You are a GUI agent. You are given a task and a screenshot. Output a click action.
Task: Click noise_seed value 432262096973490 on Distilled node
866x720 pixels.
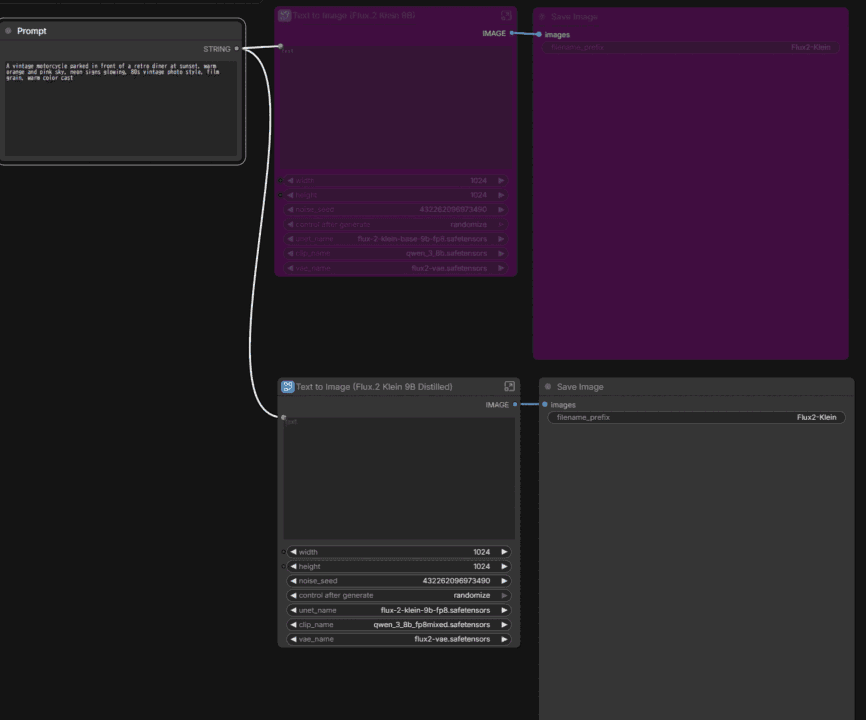pyautogui.click(x=456, y=580)
